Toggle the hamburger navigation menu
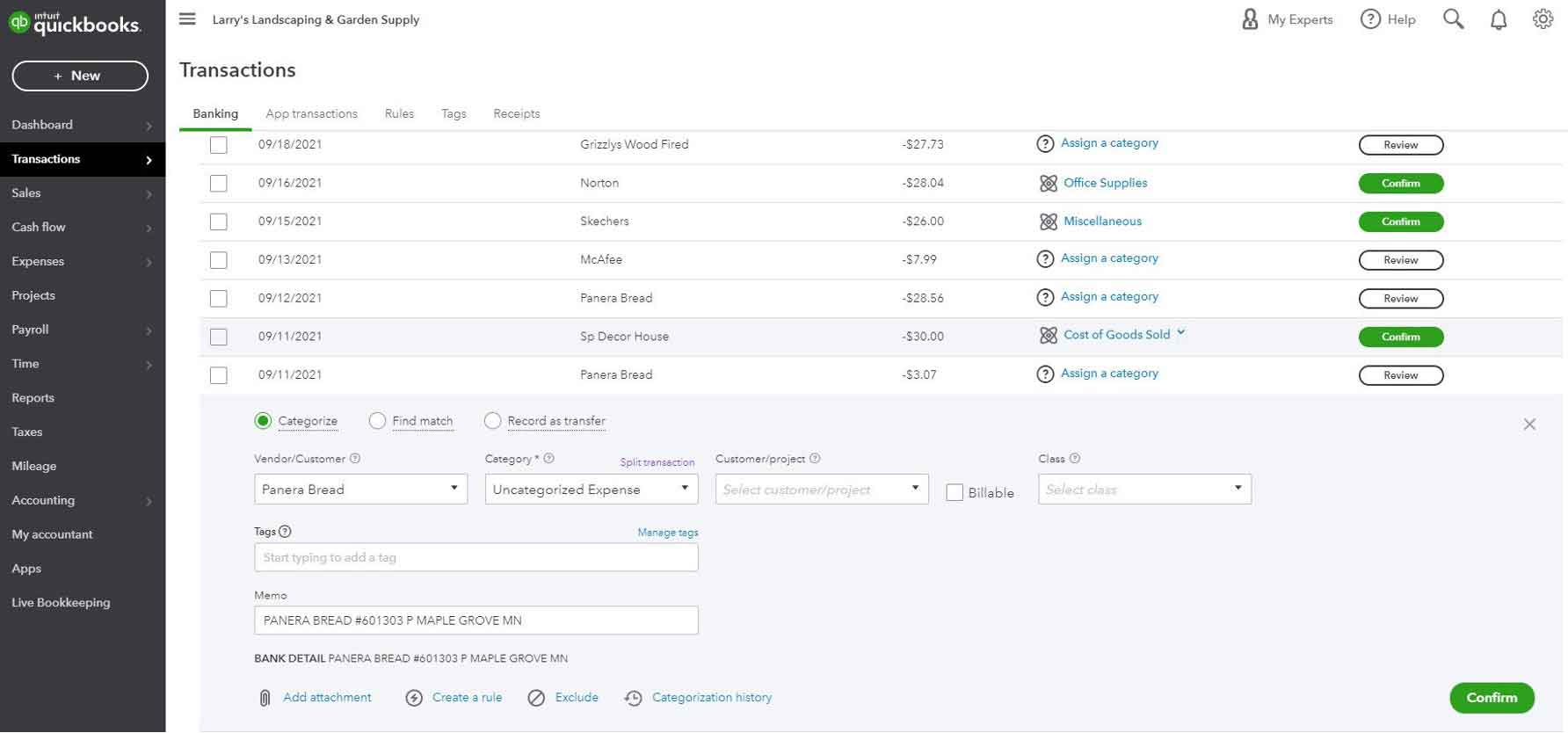 pyautogui.click(x=187, y=18)
